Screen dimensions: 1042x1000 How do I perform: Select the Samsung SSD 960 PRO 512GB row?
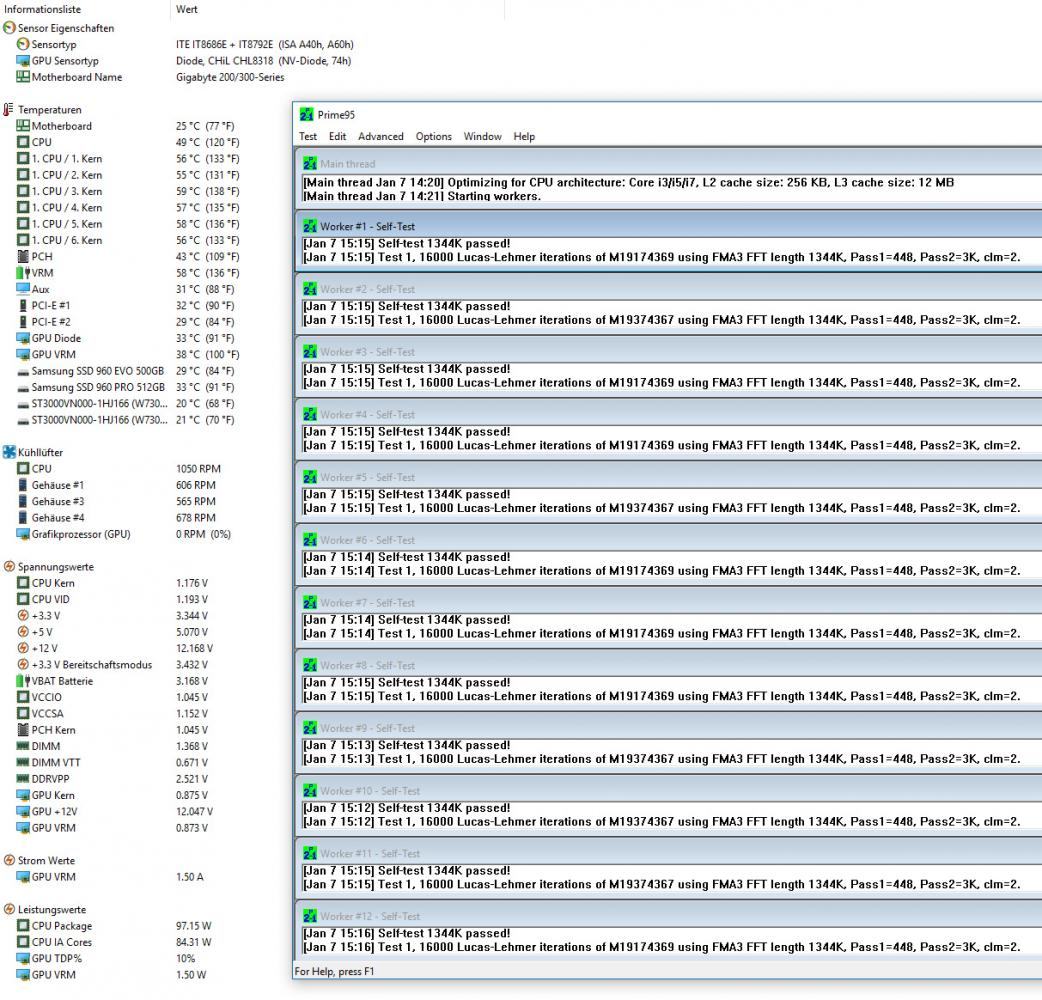coord(126,387)
